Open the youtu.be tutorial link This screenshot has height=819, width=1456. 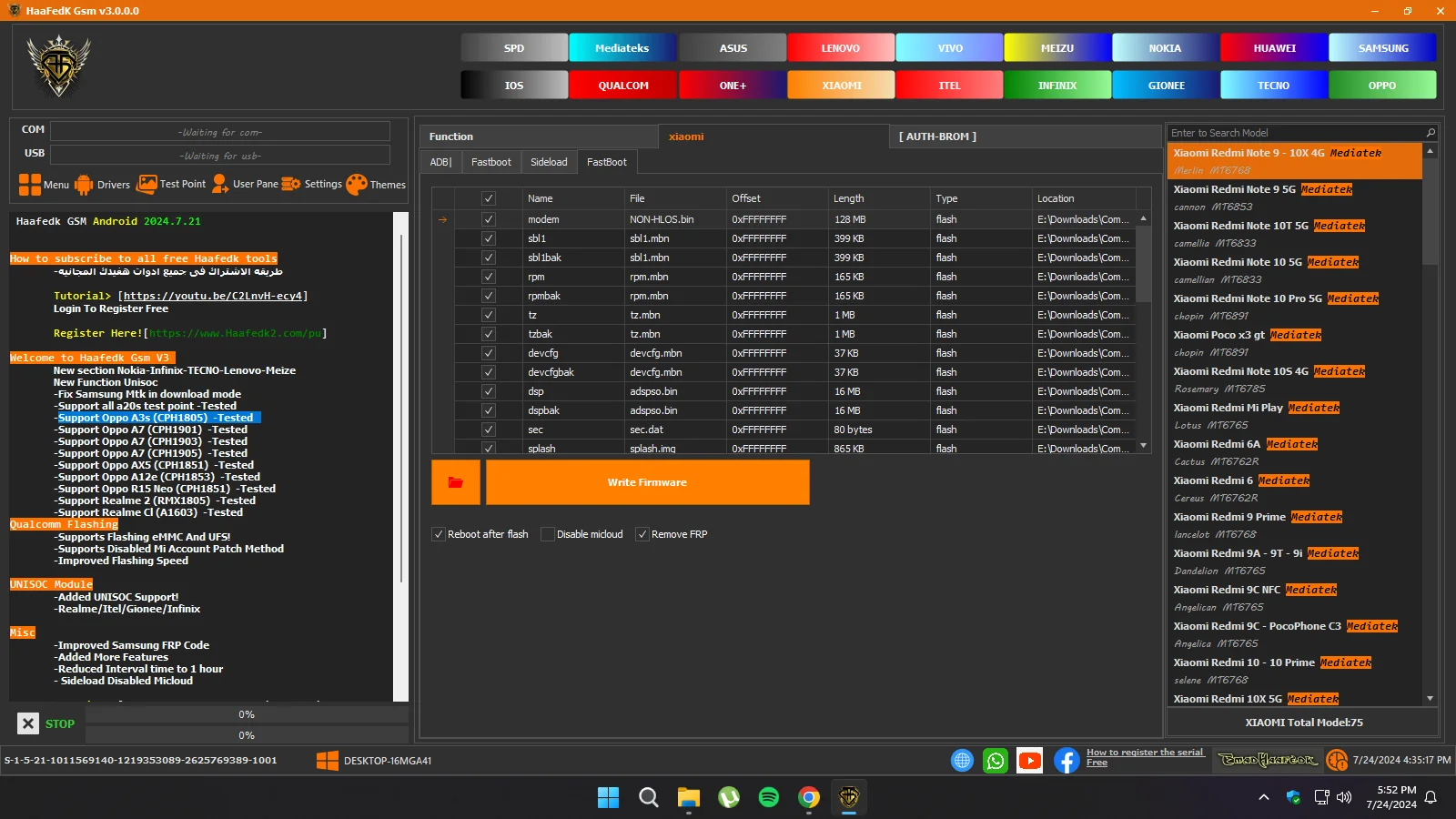[213, 296]
